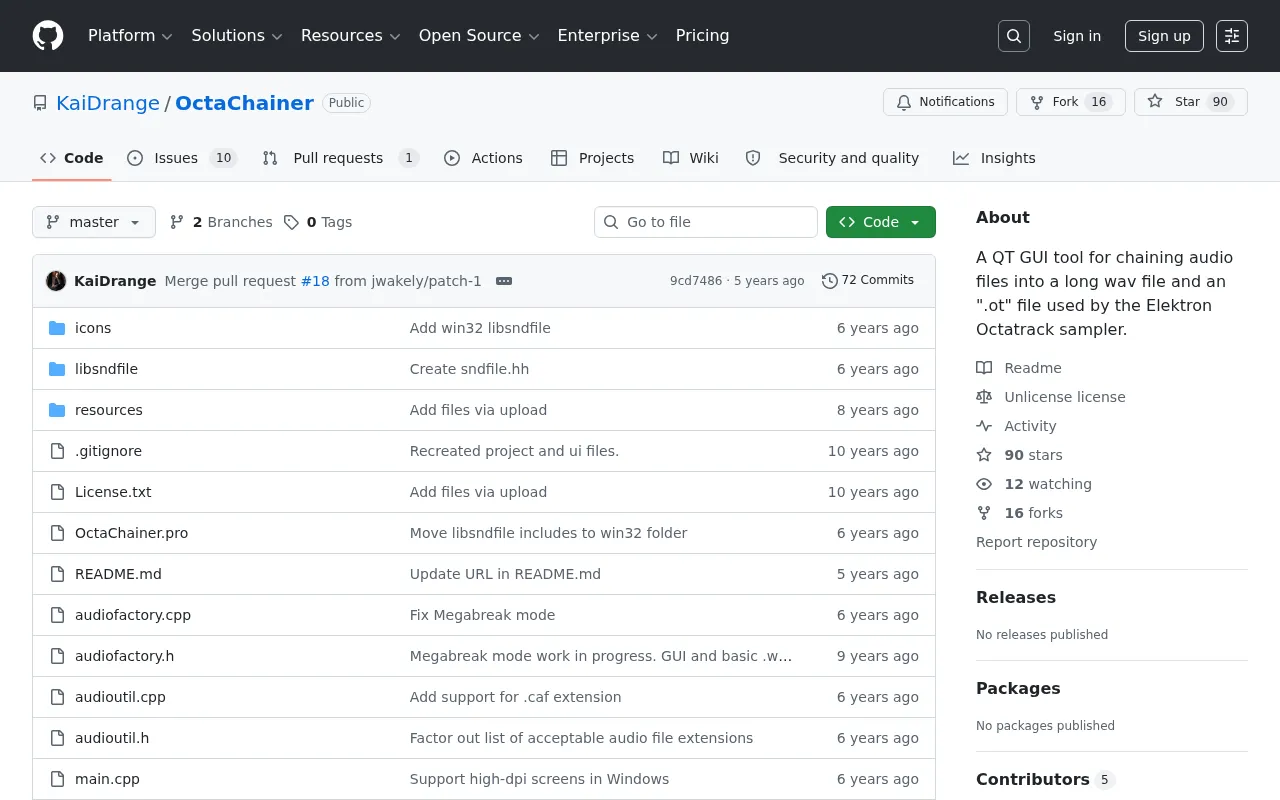Viewport: 1280px width, 800px height.
Task: Open the KaiDrange owner link
Action: [x=108, y=103]
